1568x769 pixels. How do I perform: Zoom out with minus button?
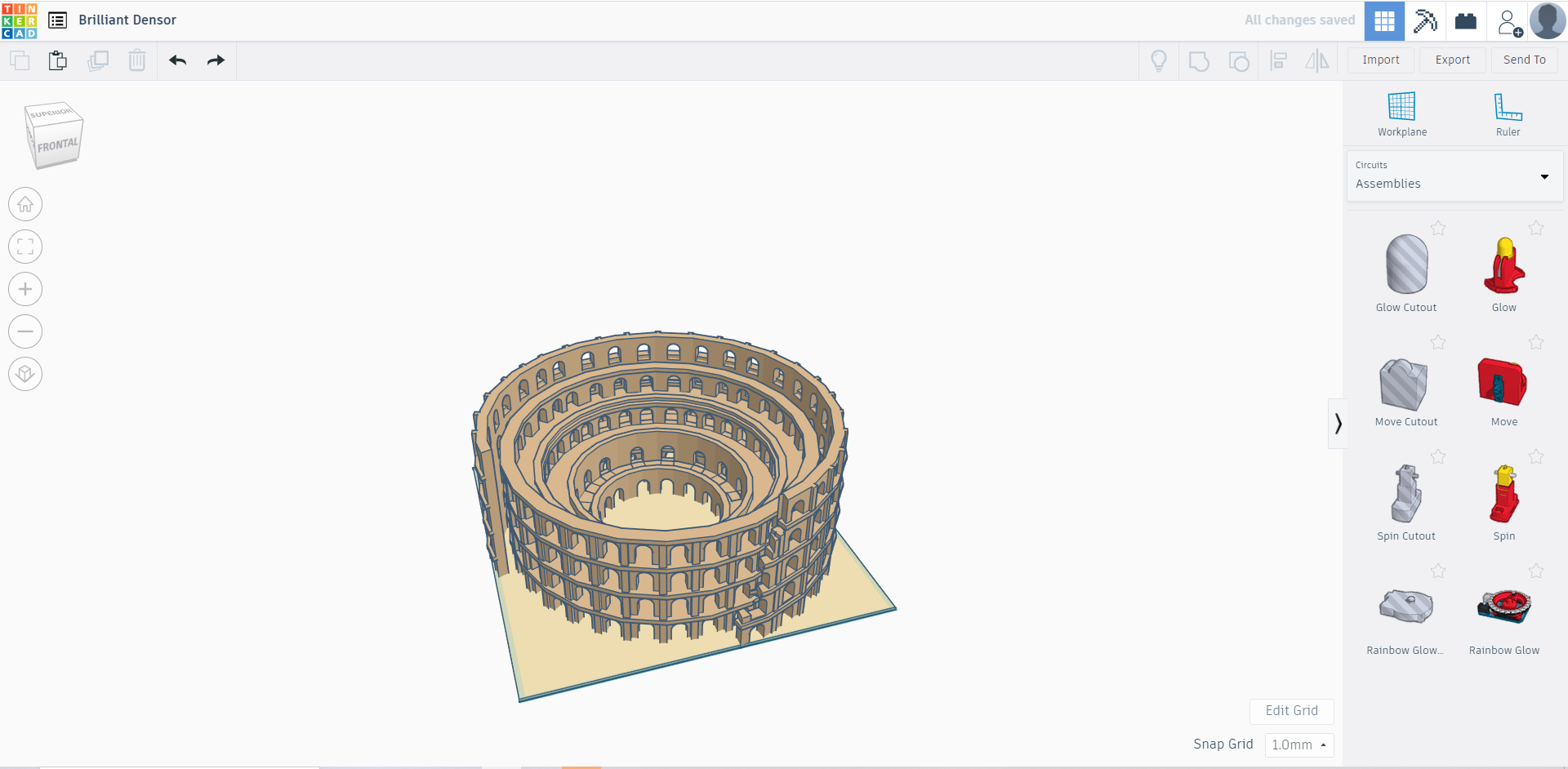pyautogui.click(x=25, y=331)
